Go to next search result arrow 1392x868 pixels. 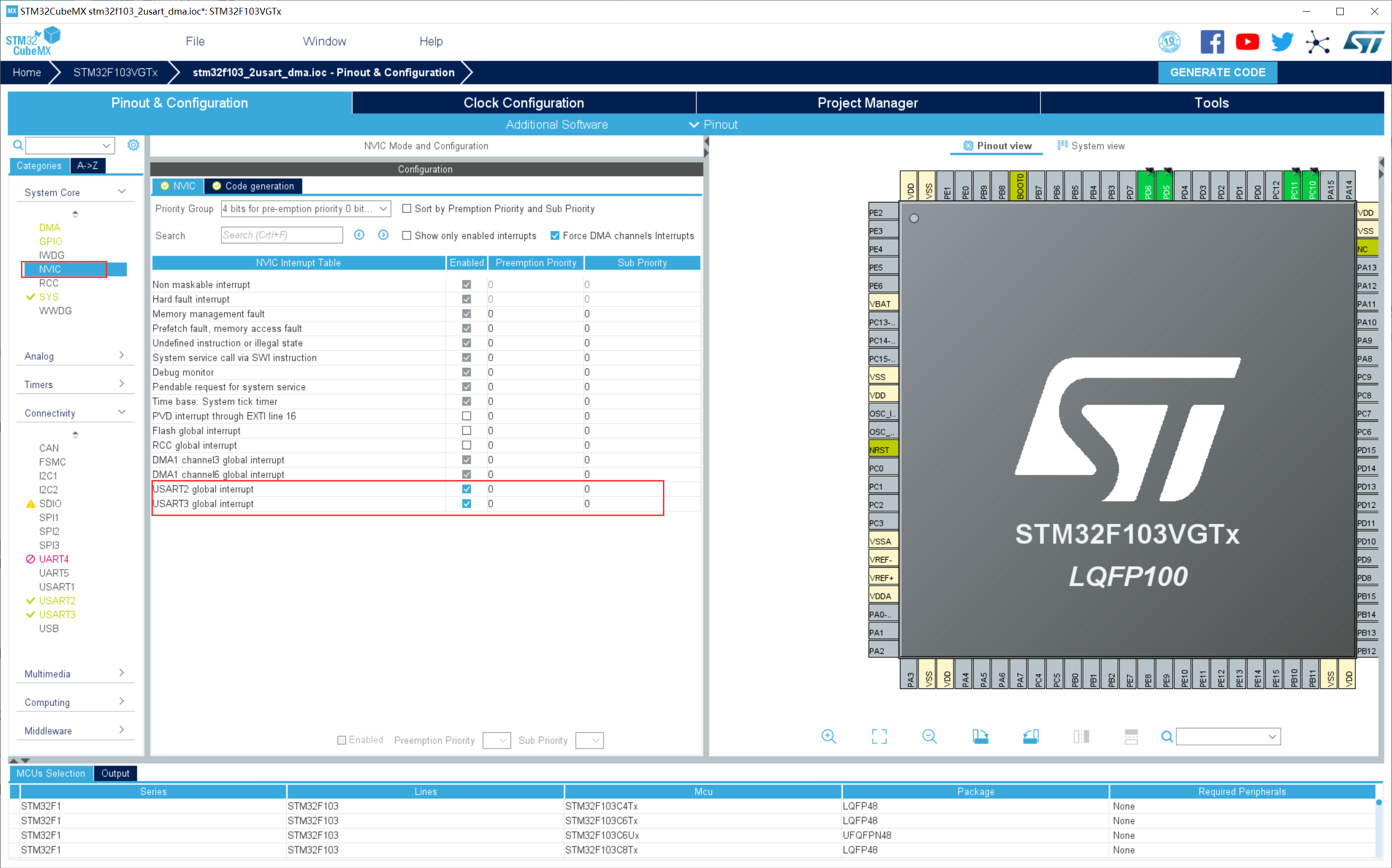coord(383,235)
